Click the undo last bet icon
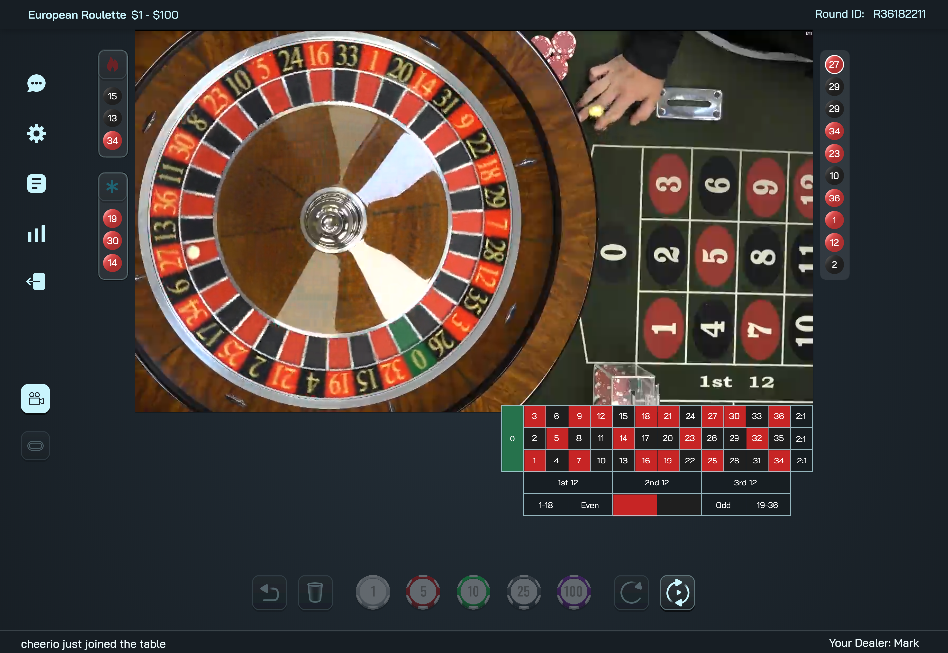The height and width of the screenshot is (653, 948). tap(269, 593)
